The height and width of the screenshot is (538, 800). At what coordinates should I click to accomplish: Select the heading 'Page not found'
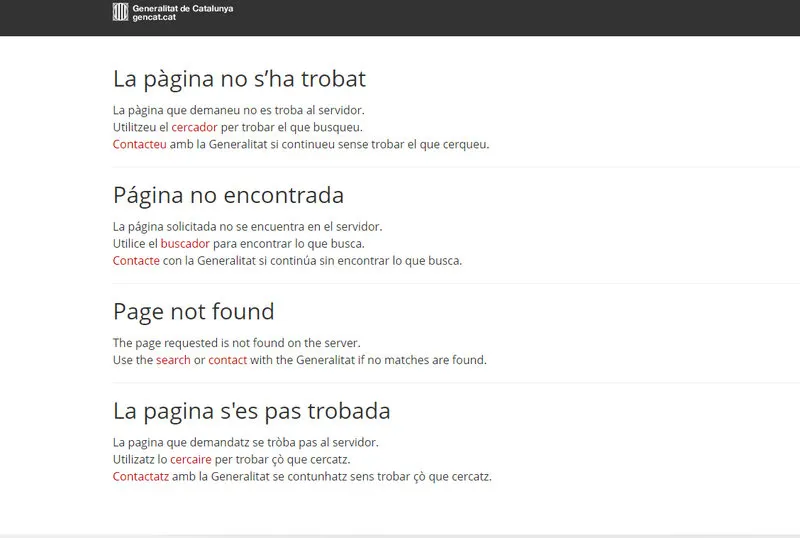(194, 312)
